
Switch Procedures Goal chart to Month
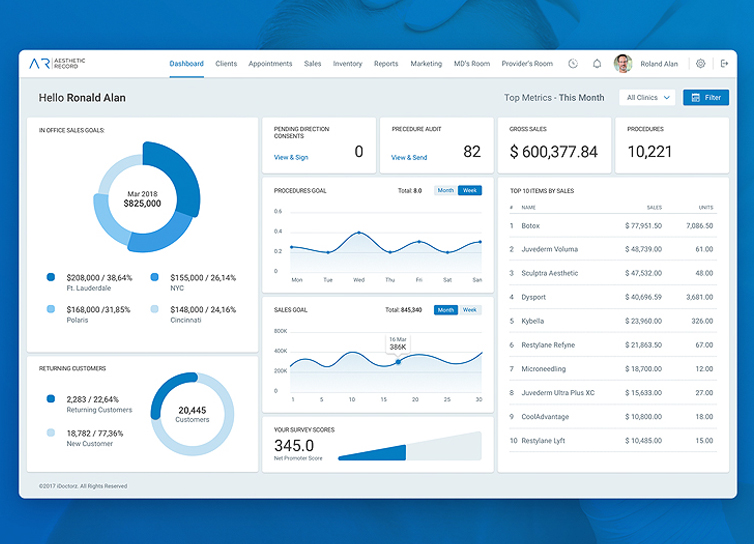[446, 190]
